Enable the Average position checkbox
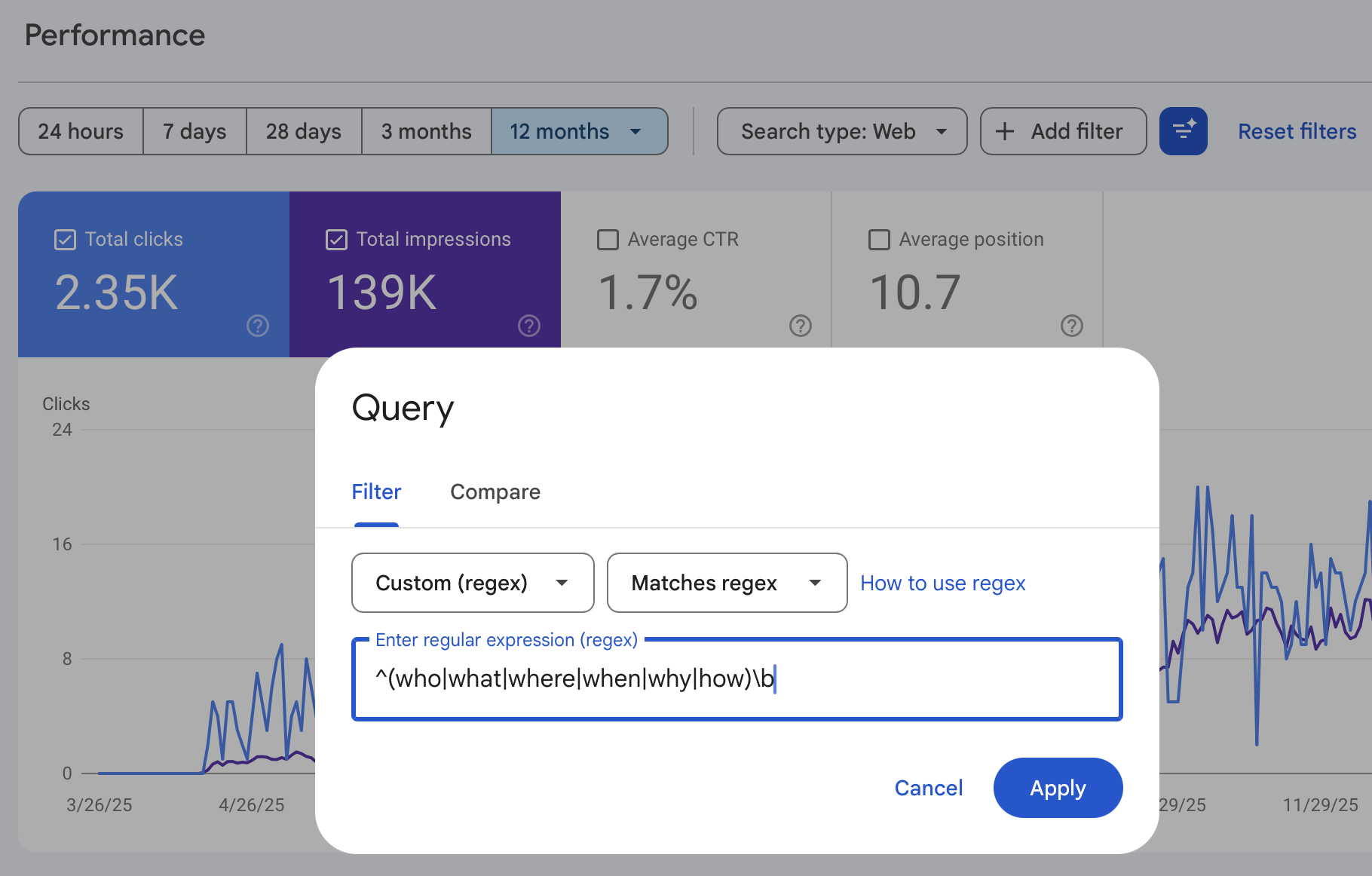 [x=879, y=240]
